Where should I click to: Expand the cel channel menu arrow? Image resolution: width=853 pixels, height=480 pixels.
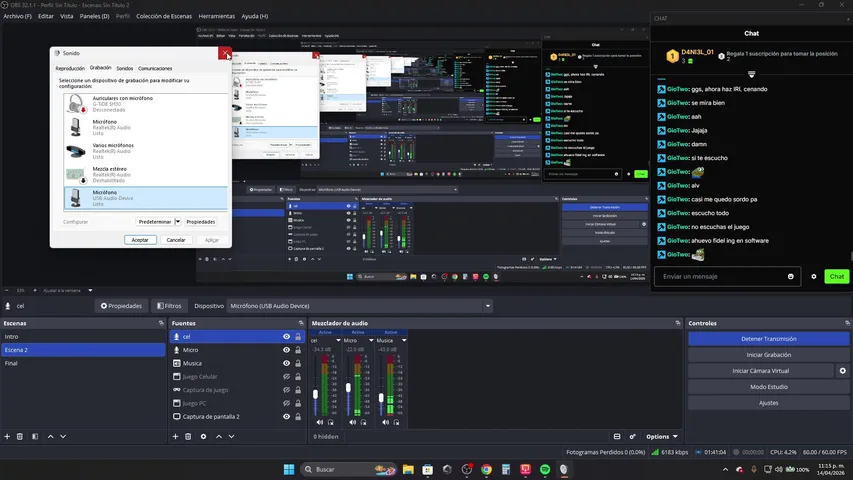(x=338, y=341)
